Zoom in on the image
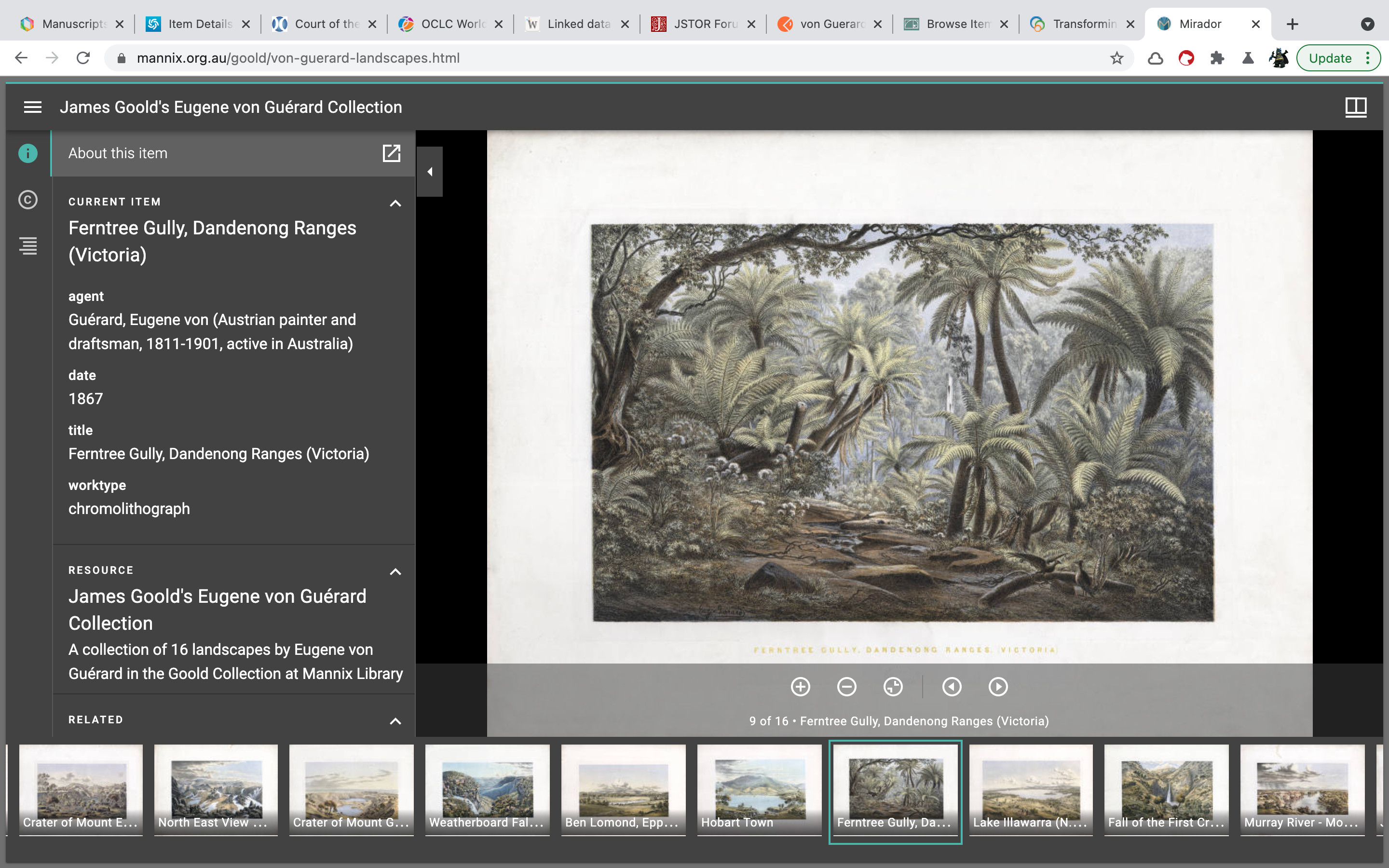Image resolution: width=1389 pixels, height=868 pixels. [x=800, y=687]
